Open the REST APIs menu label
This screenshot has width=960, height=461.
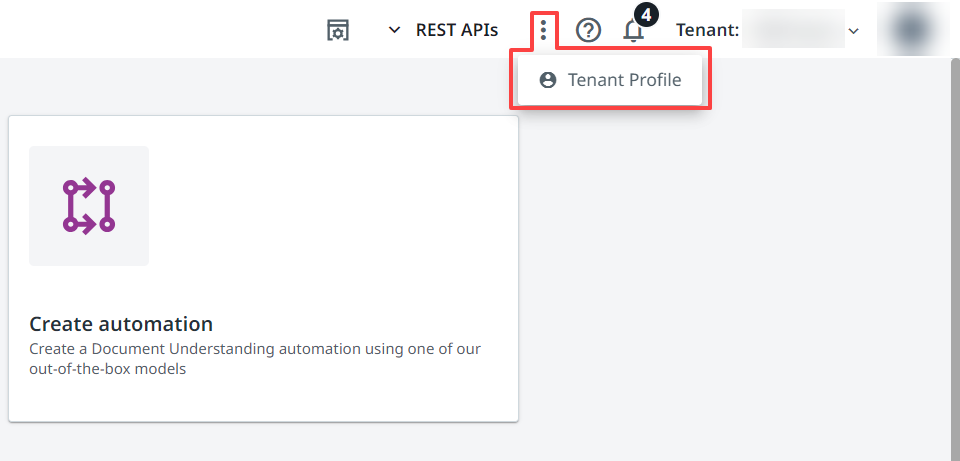coord(456,30)
